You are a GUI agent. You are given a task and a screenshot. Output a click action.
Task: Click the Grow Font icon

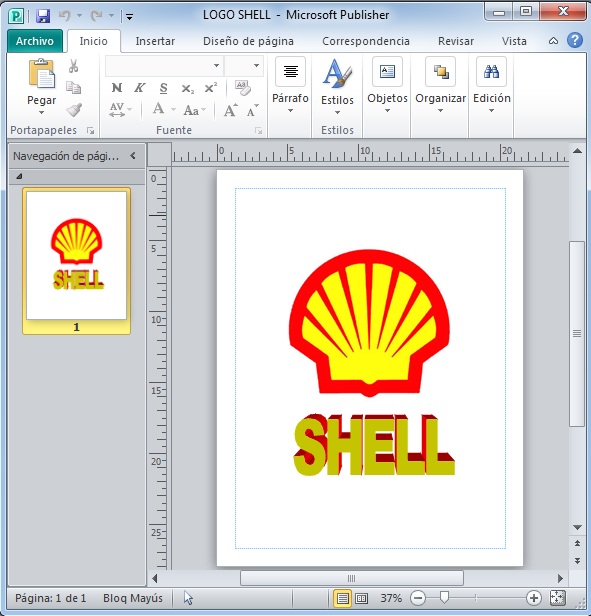231,110
